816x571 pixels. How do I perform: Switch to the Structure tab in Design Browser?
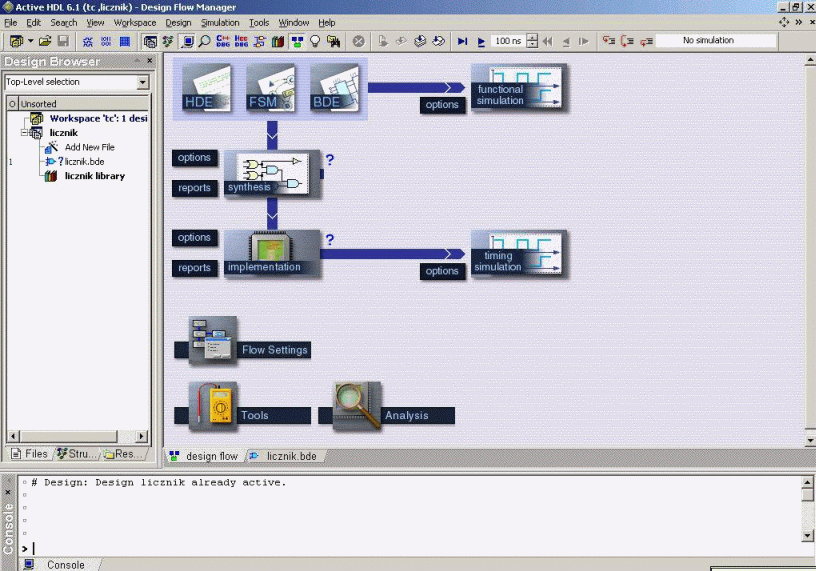[77, 454]
